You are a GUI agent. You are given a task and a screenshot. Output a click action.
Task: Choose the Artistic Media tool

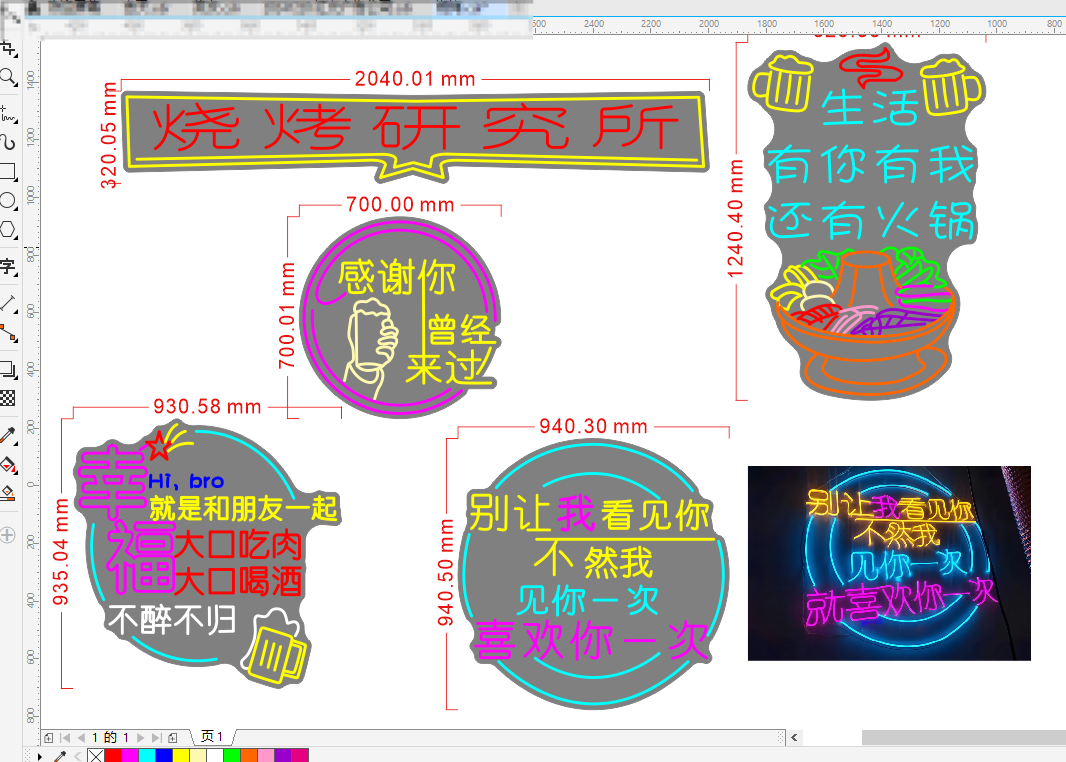click(x=8, y=141)
